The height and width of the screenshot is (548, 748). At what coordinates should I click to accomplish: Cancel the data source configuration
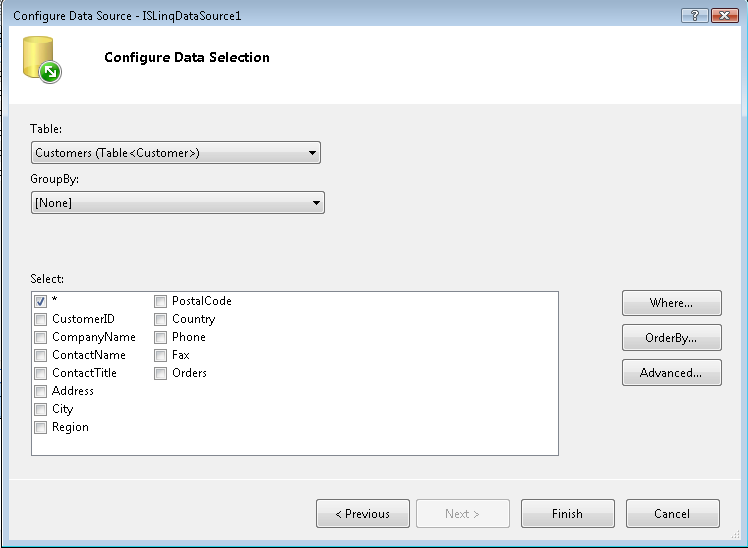[x=672, y=514]
